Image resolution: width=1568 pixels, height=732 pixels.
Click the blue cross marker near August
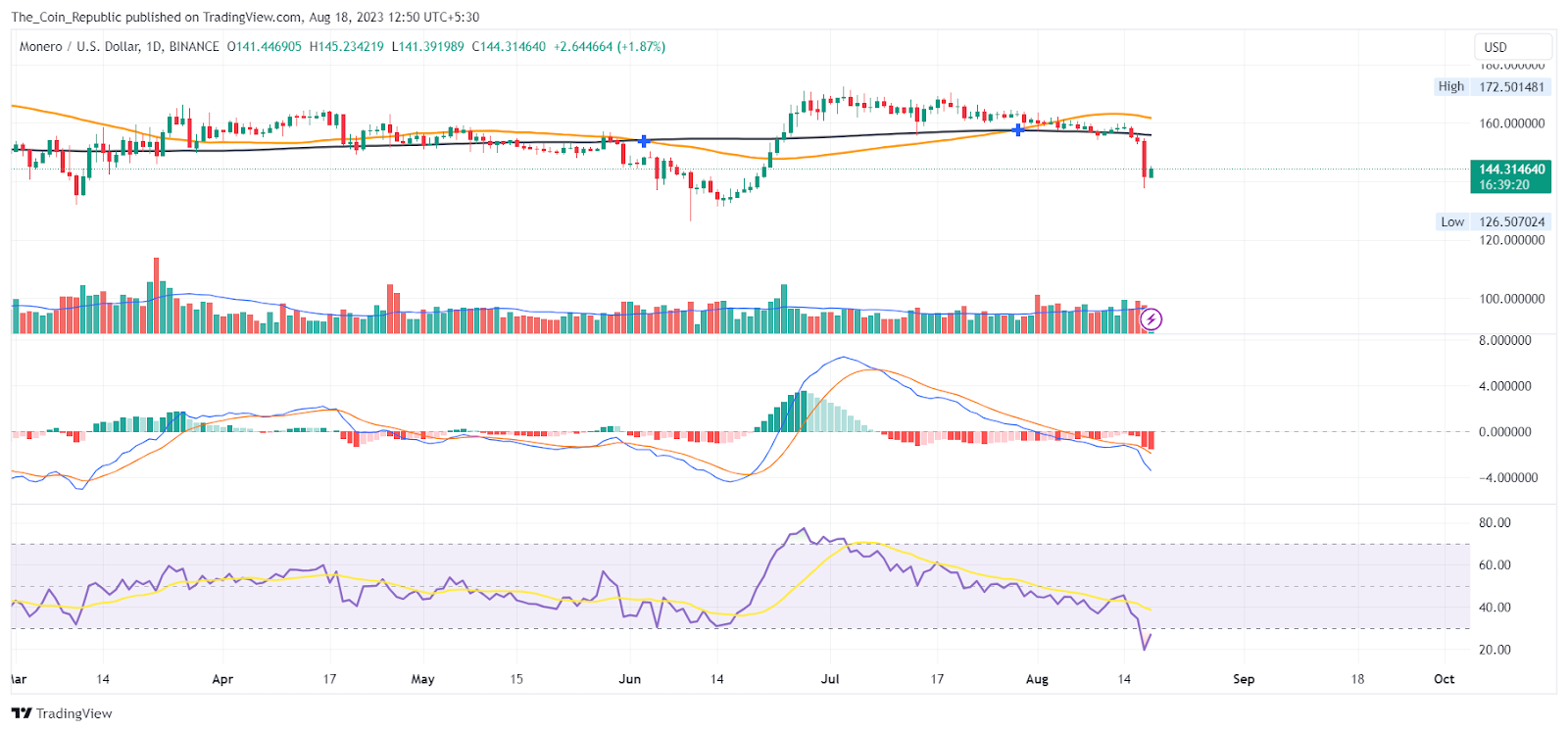pos(1018,129)
